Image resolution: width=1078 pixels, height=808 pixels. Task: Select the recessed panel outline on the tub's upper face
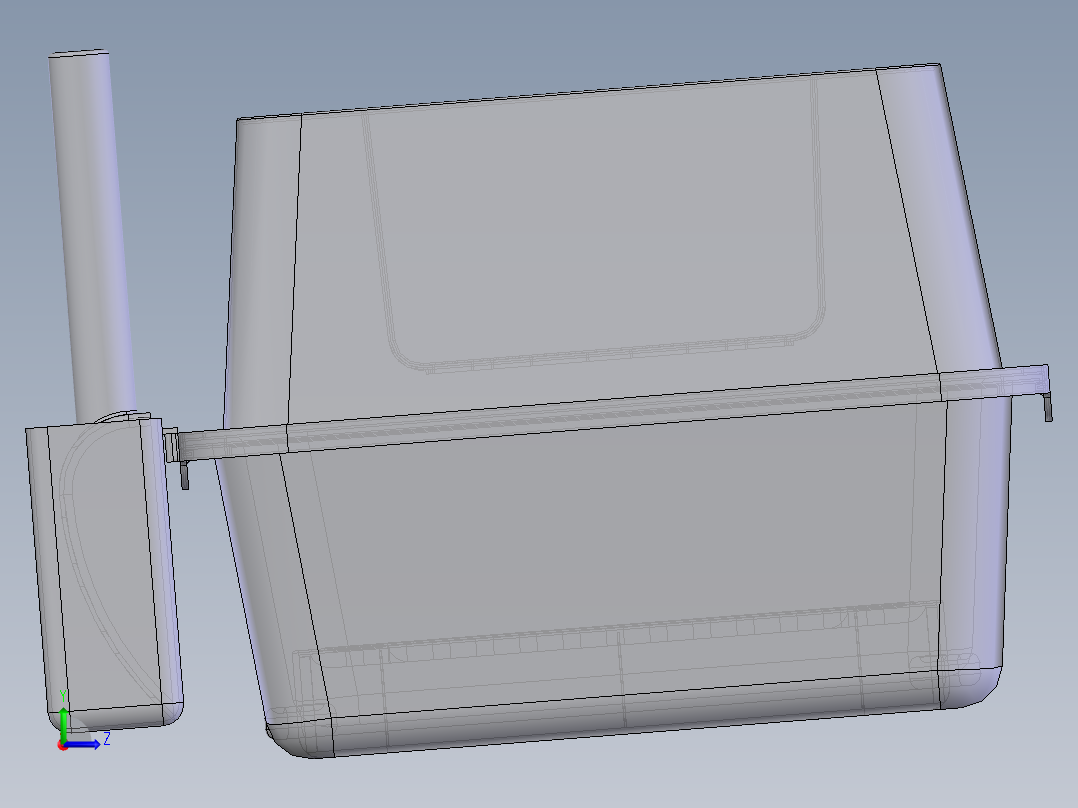(595, 223)
